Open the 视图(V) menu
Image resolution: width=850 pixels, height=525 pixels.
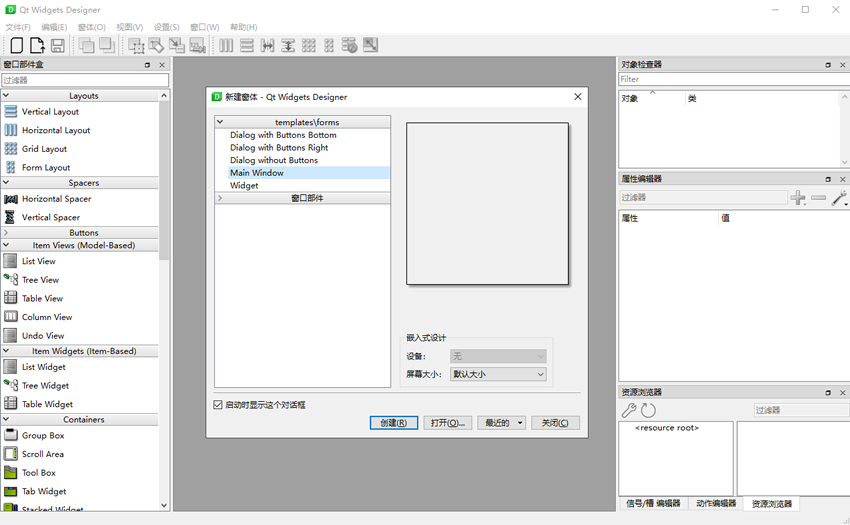click(129, 27)
